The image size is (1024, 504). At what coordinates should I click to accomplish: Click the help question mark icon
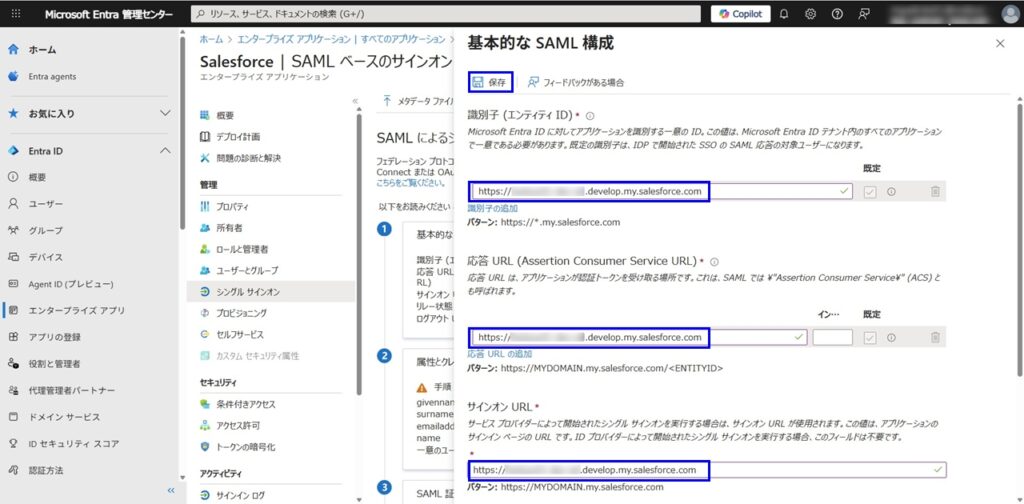pos(837,14)
